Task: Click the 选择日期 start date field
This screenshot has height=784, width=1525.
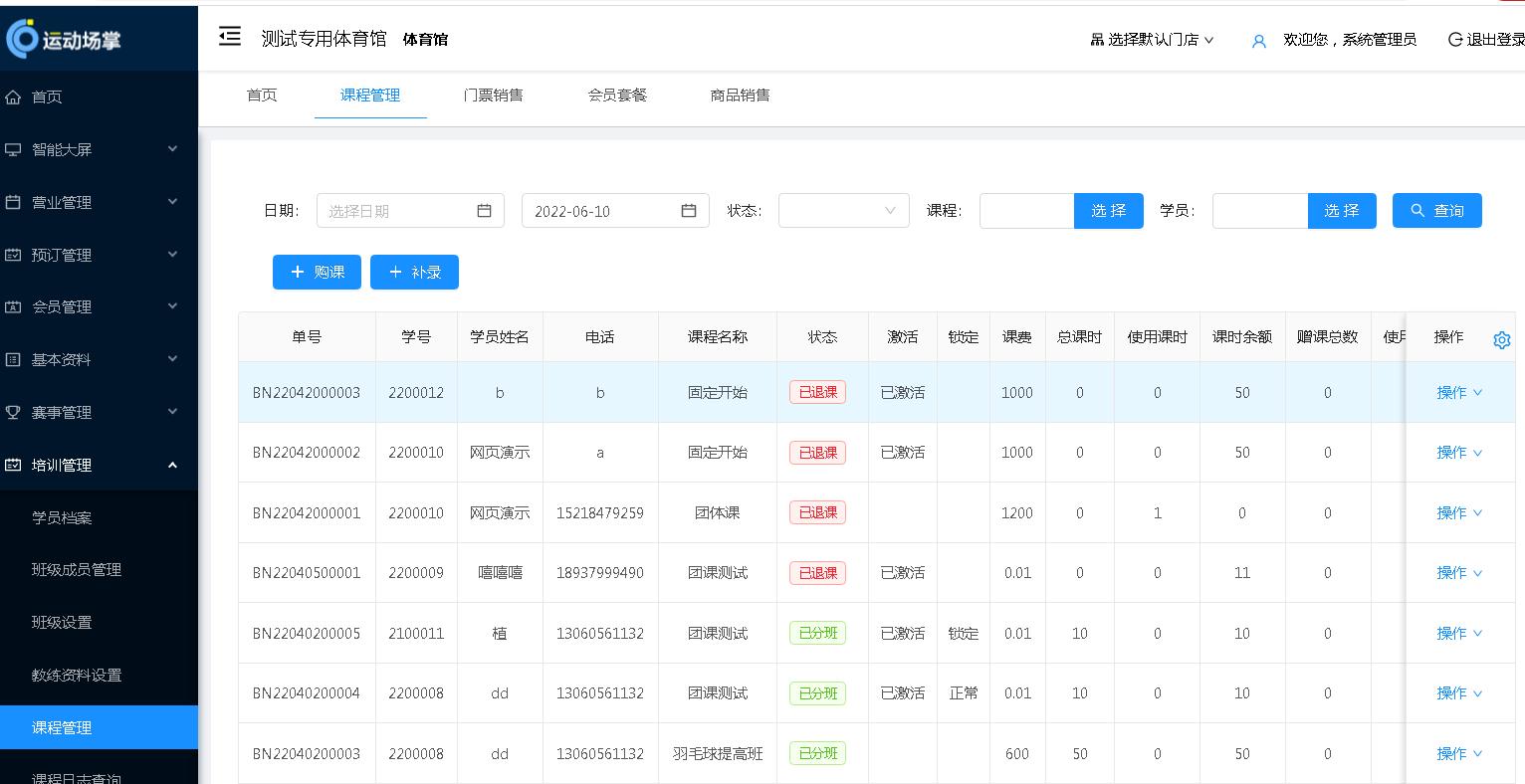Action: click(x=398, y=210)
